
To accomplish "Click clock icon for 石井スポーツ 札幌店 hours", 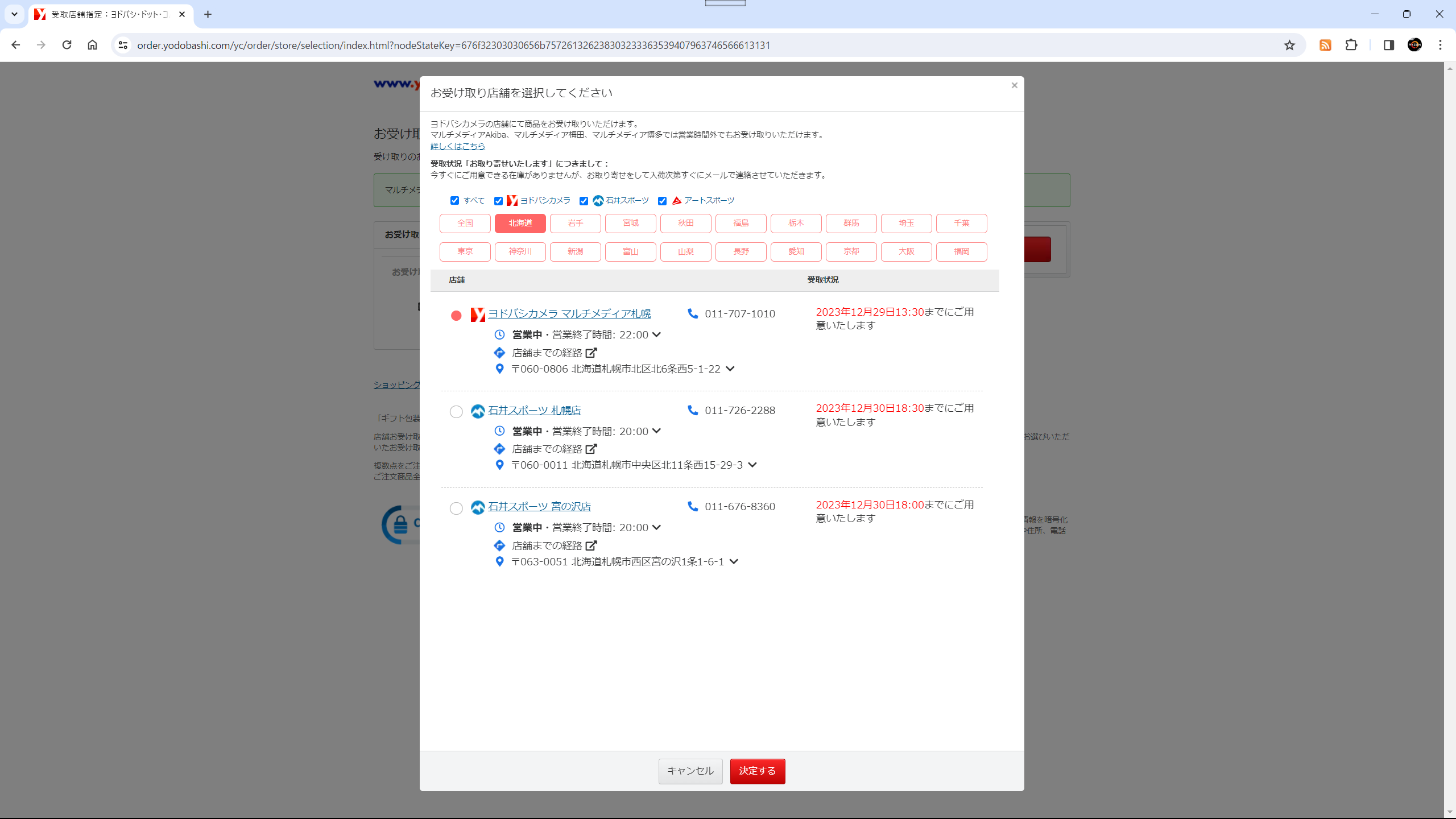I will tap(499, 431).
